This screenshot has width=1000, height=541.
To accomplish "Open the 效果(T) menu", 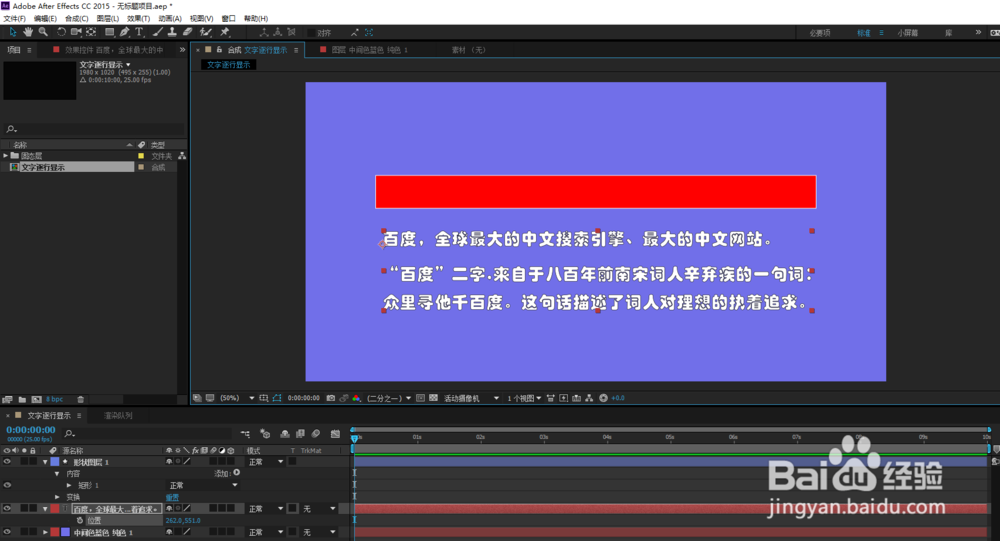I will click(x=138, y=19).
